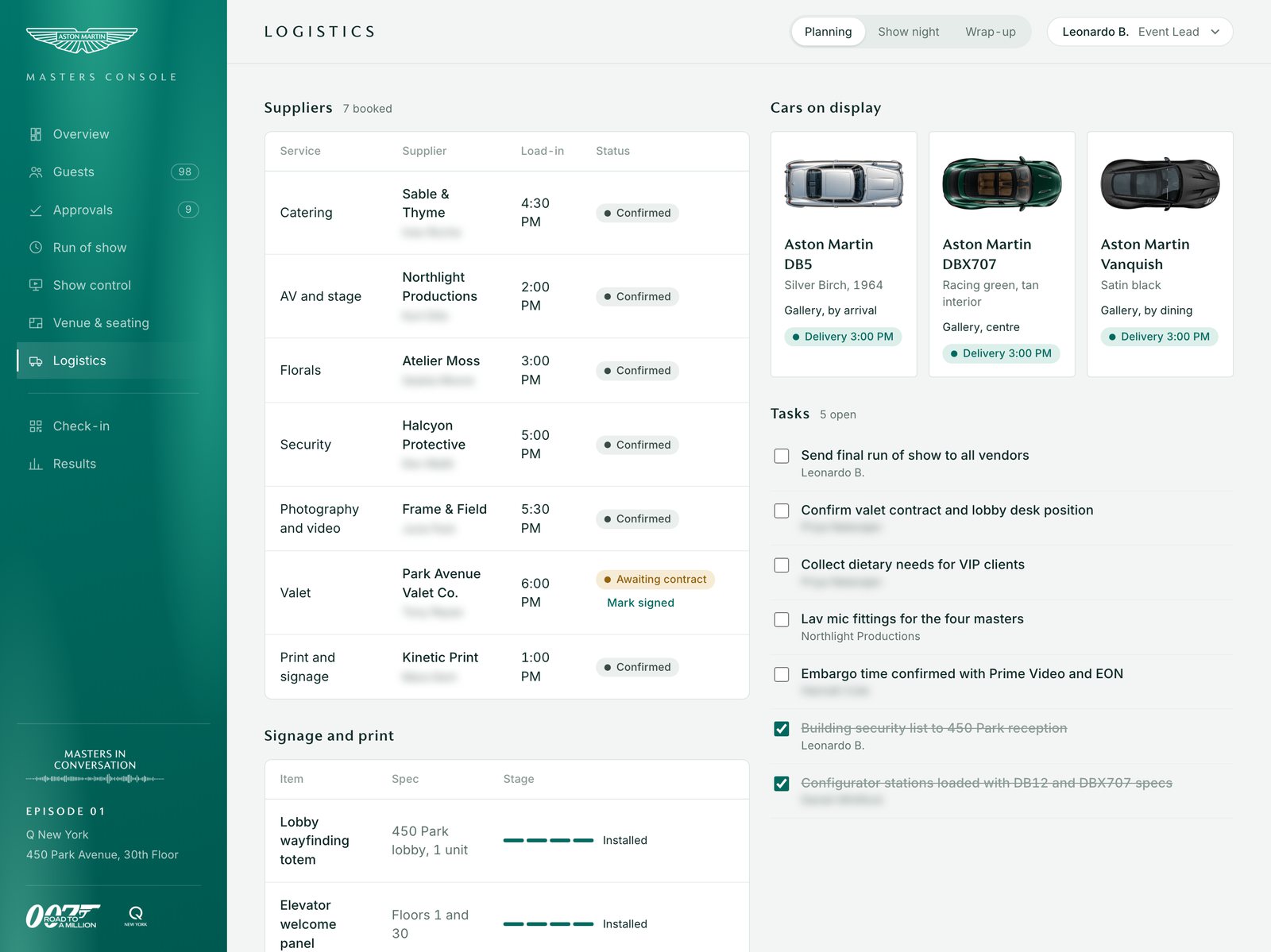
Task: Open Guests in the sidebar
Action: click(x=114, y=172)
